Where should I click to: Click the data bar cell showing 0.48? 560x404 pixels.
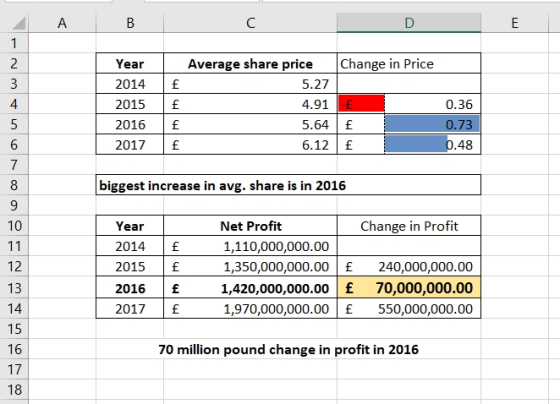click(409, 145)
